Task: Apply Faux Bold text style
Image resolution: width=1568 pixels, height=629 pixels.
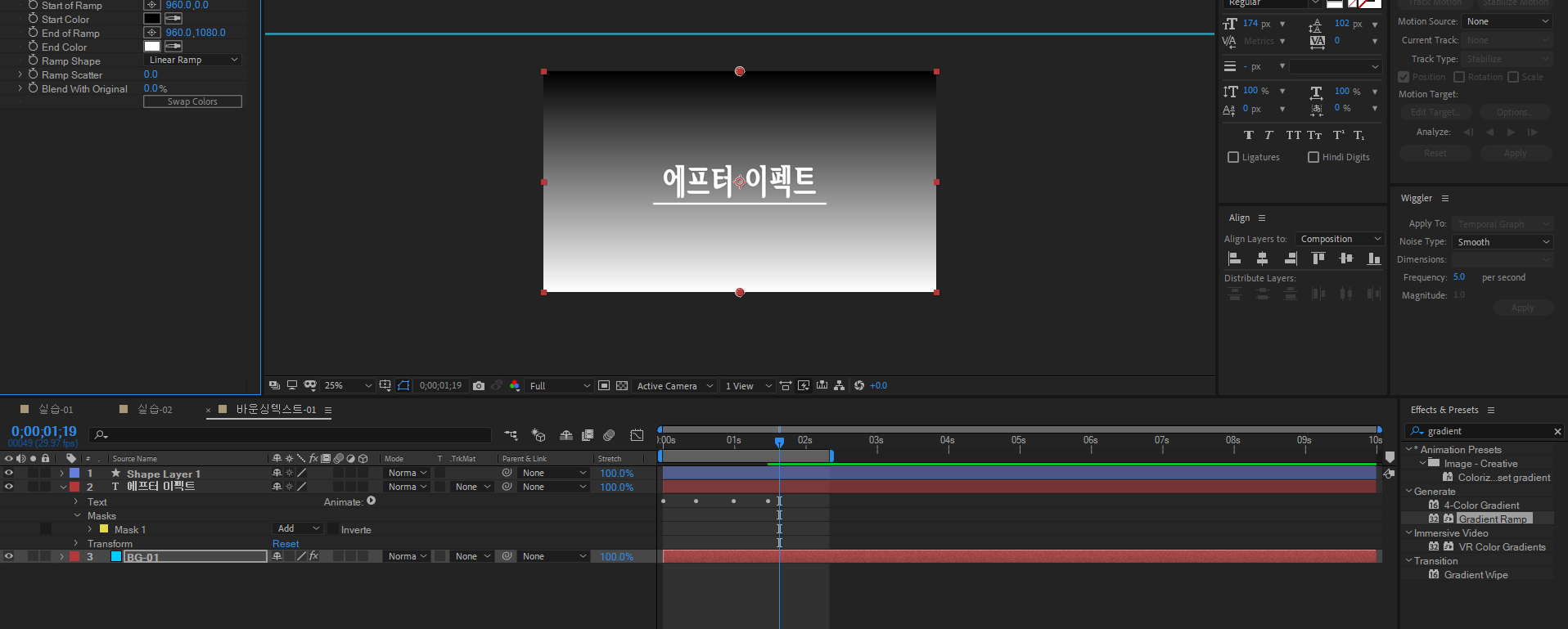Action: pyautogui.click(x=1249, y=135)
